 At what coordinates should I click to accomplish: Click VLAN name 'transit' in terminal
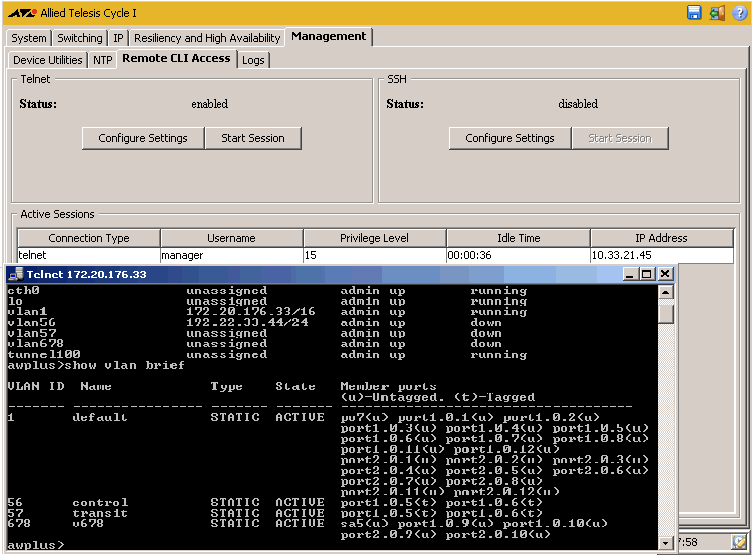tap(100, 513)
